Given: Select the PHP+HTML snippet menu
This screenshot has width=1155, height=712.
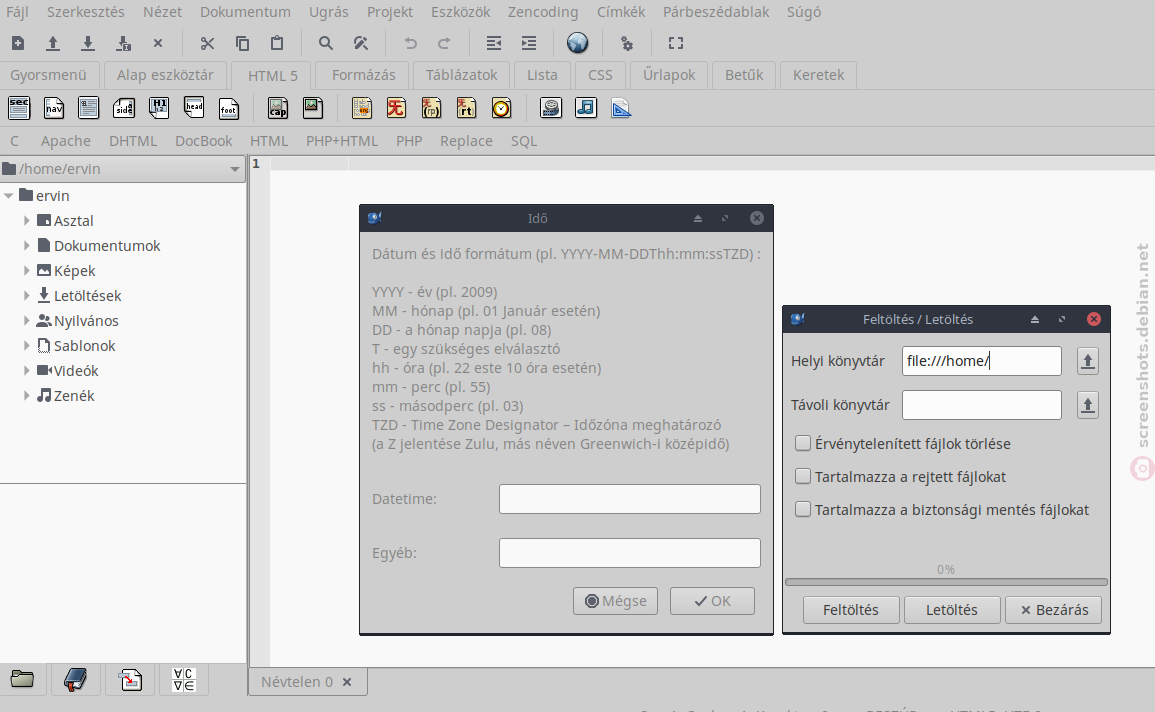Looking at the screenshot, I should tap(342, 141).
